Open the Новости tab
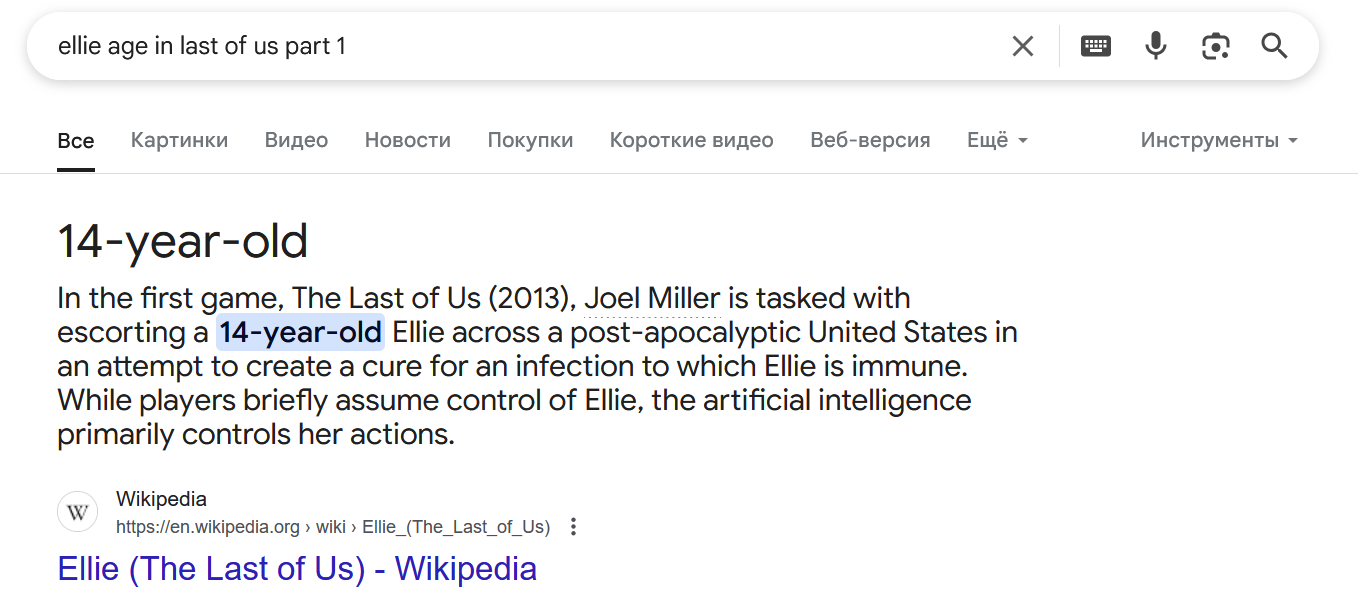This screenshot has width=1358, height=602. [407, 140]
